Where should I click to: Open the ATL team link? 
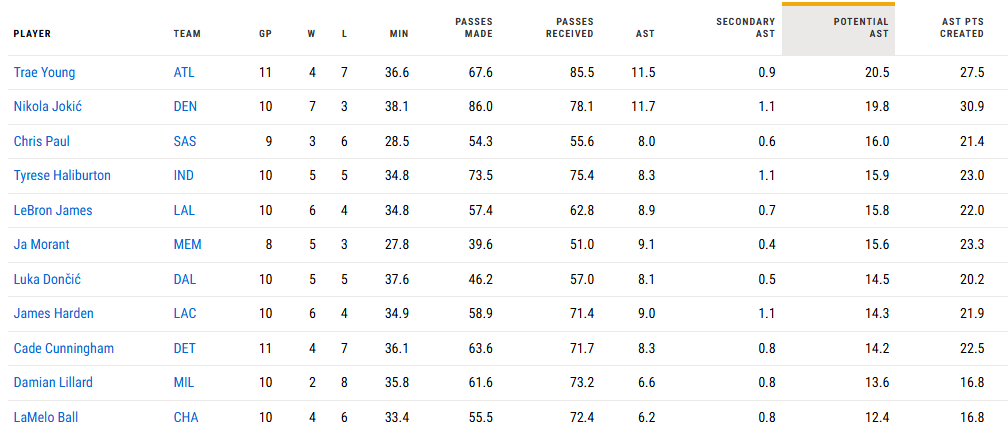pyautogui.click(x=184, y=73)
